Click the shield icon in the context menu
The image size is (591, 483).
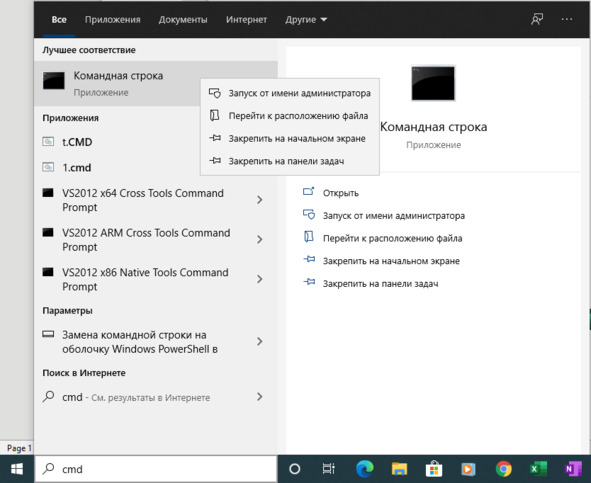tap(215, 93)
